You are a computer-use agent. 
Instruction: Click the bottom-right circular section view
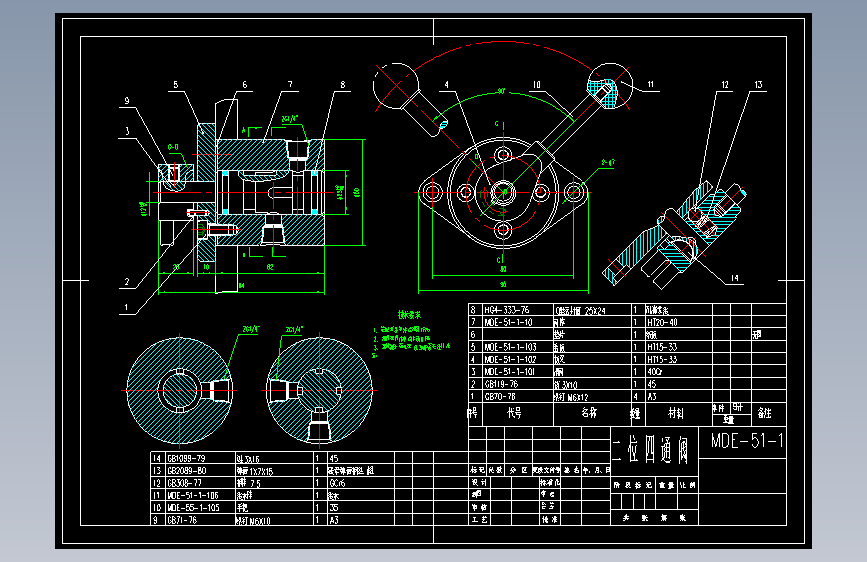click(319, 391)
